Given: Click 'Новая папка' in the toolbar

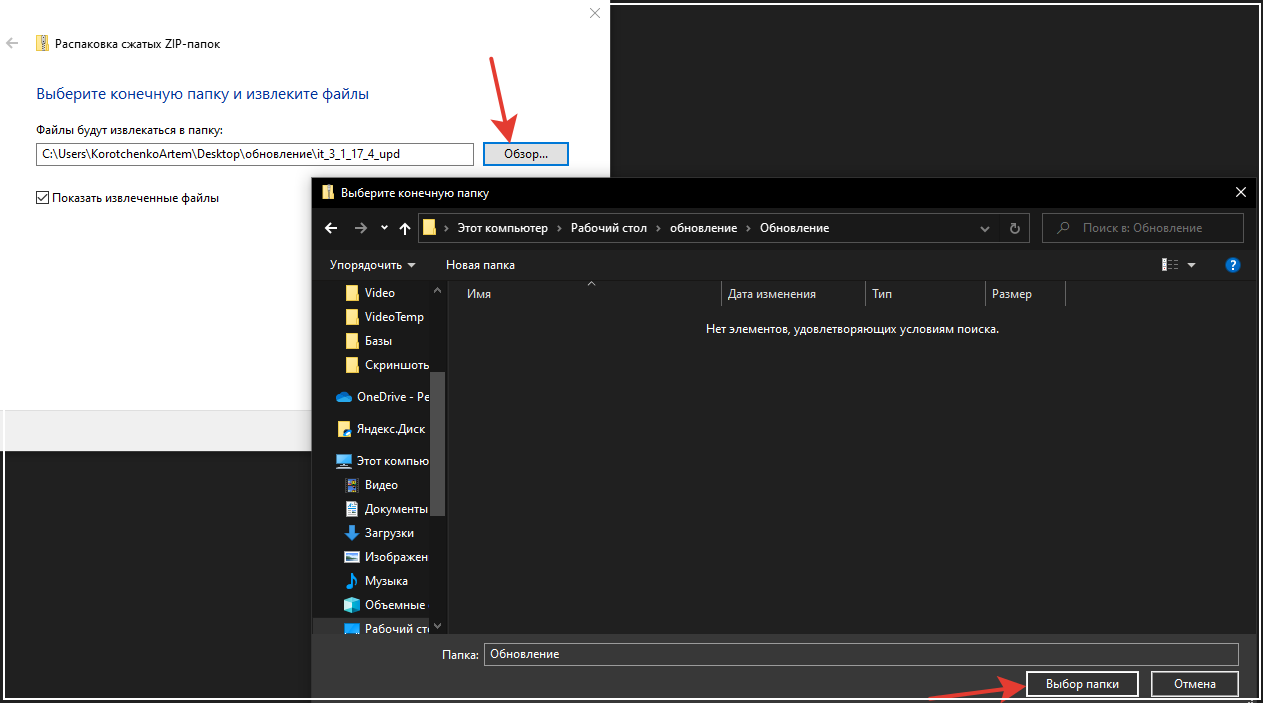Looking at the screenshot, I should (x=480, y=265).
